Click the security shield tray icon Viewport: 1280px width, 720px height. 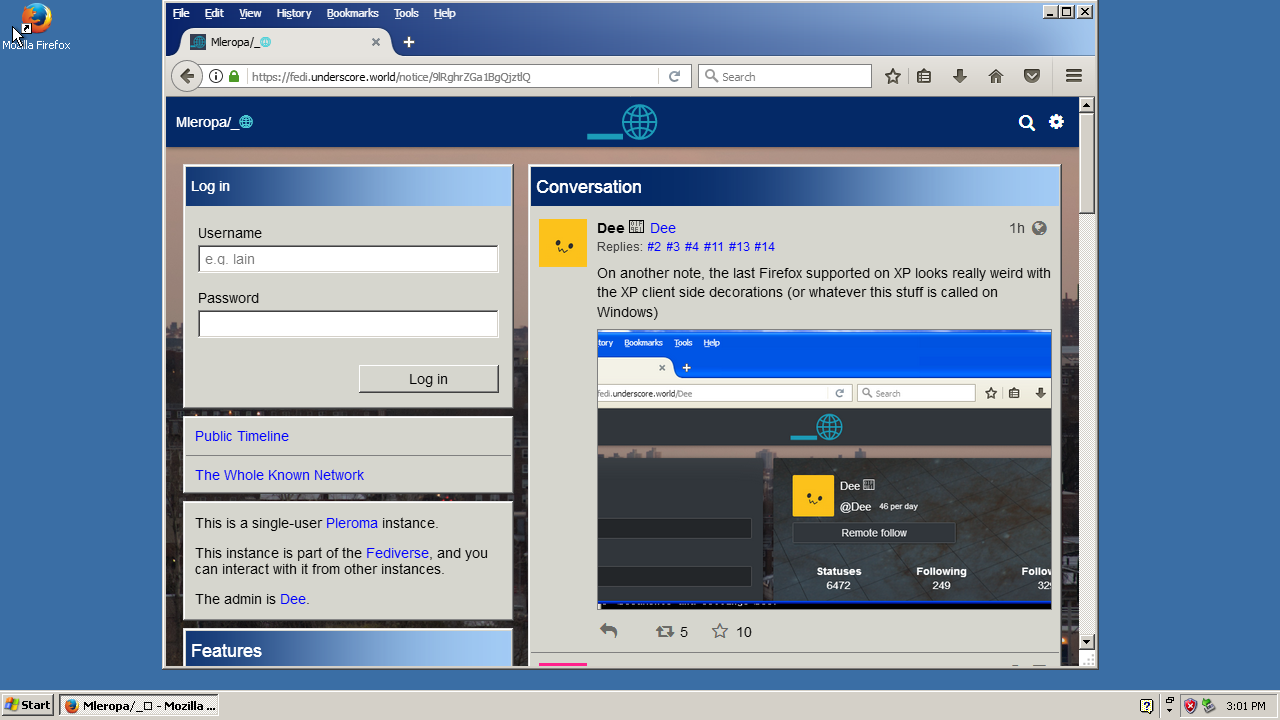(x=1190, y=705)
